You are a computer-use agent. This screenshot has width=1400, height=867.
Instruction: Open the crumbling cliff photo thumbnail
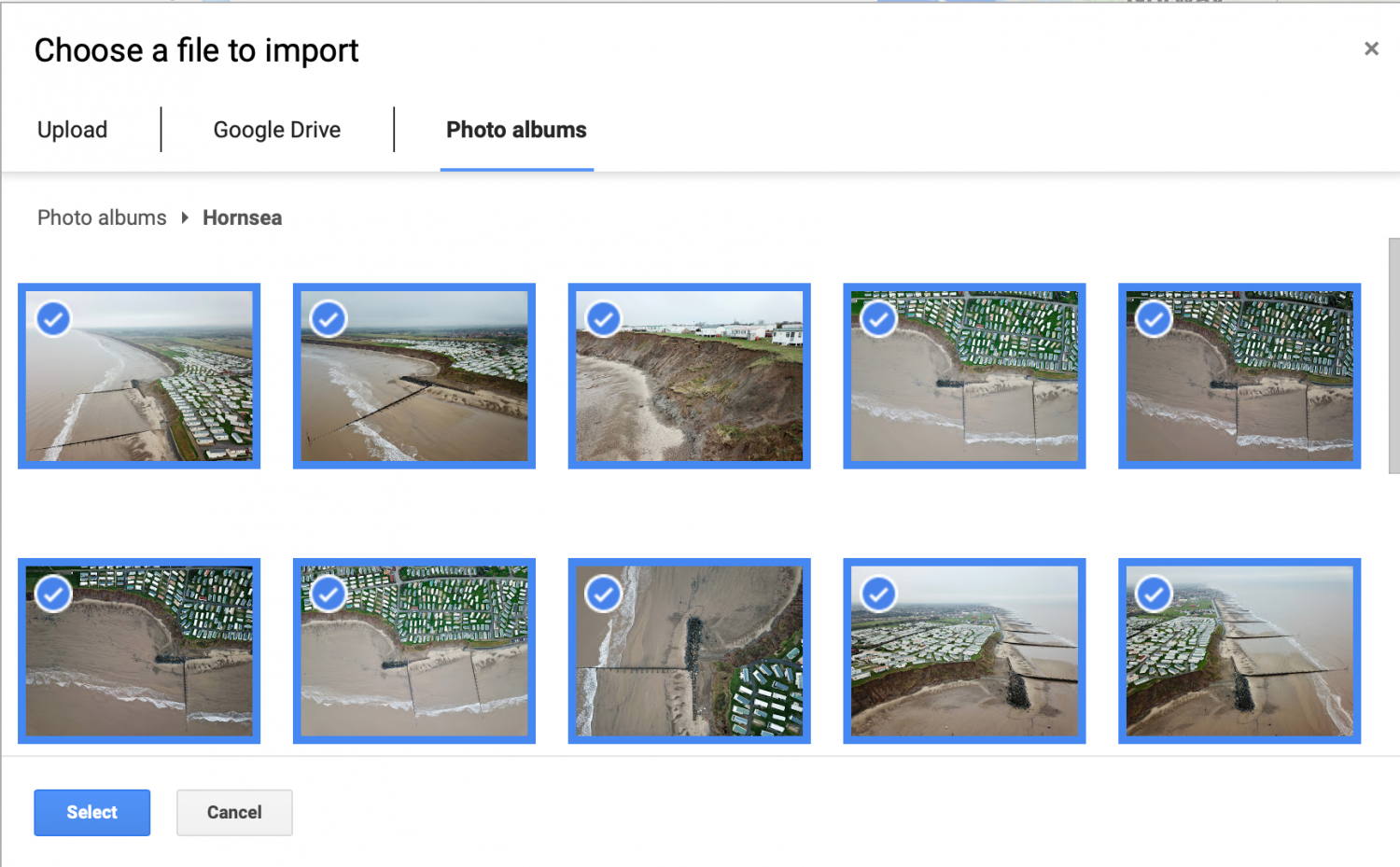(688, 392)
